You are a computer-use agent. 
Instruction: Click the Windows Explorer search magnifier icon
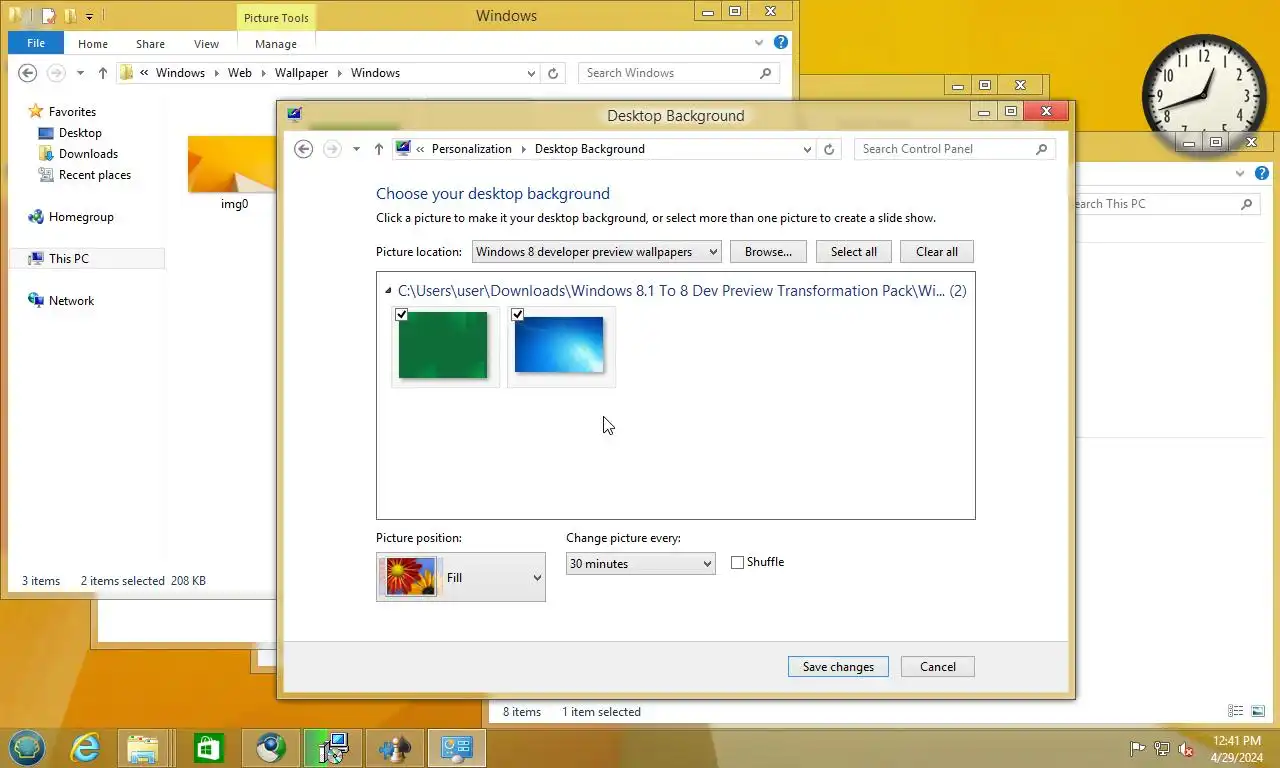click(765, 73)
